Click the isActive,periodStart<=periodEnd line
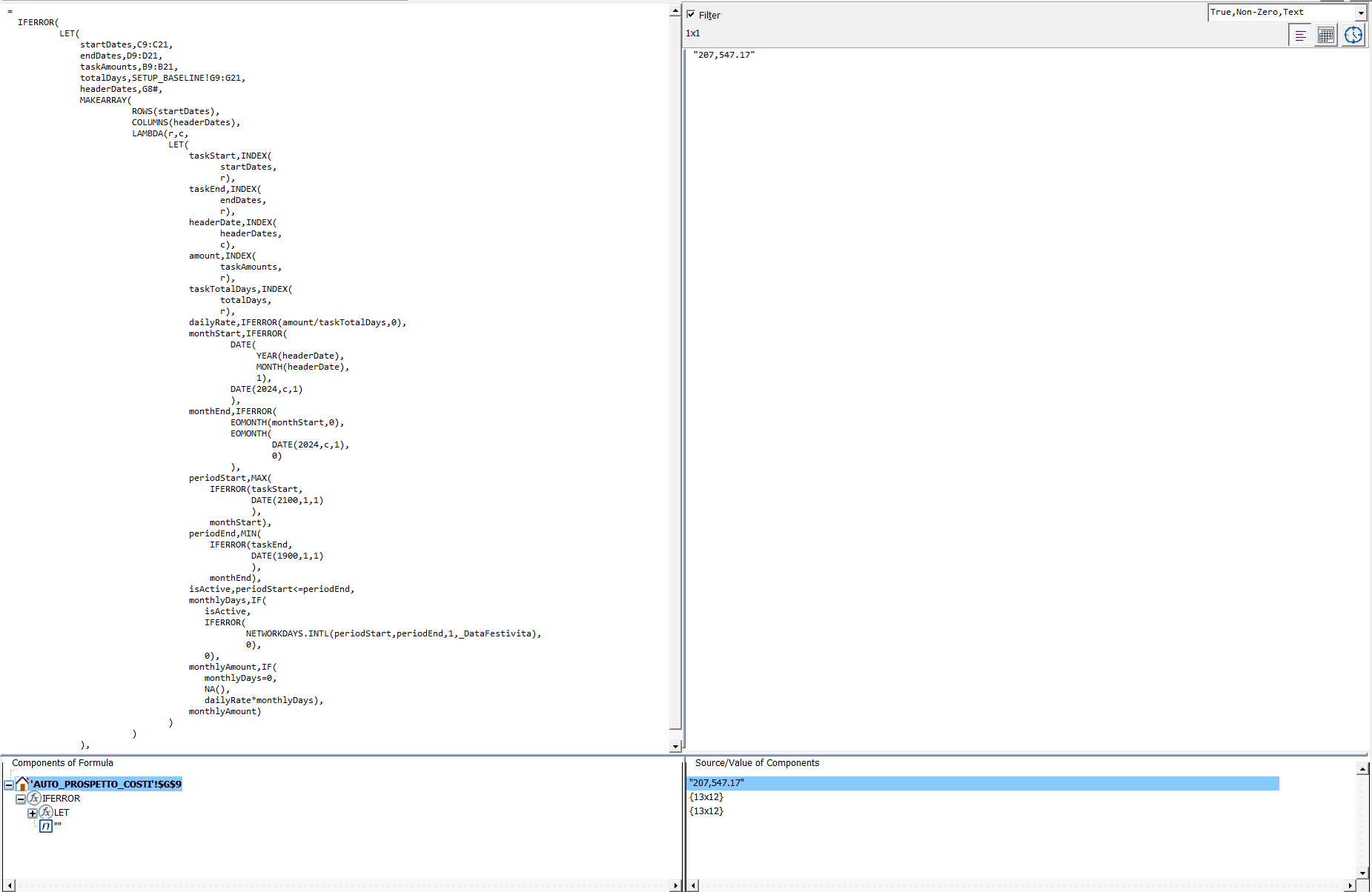The height and width of the screenshot is (892, 1372). click(x=271, y=589)
